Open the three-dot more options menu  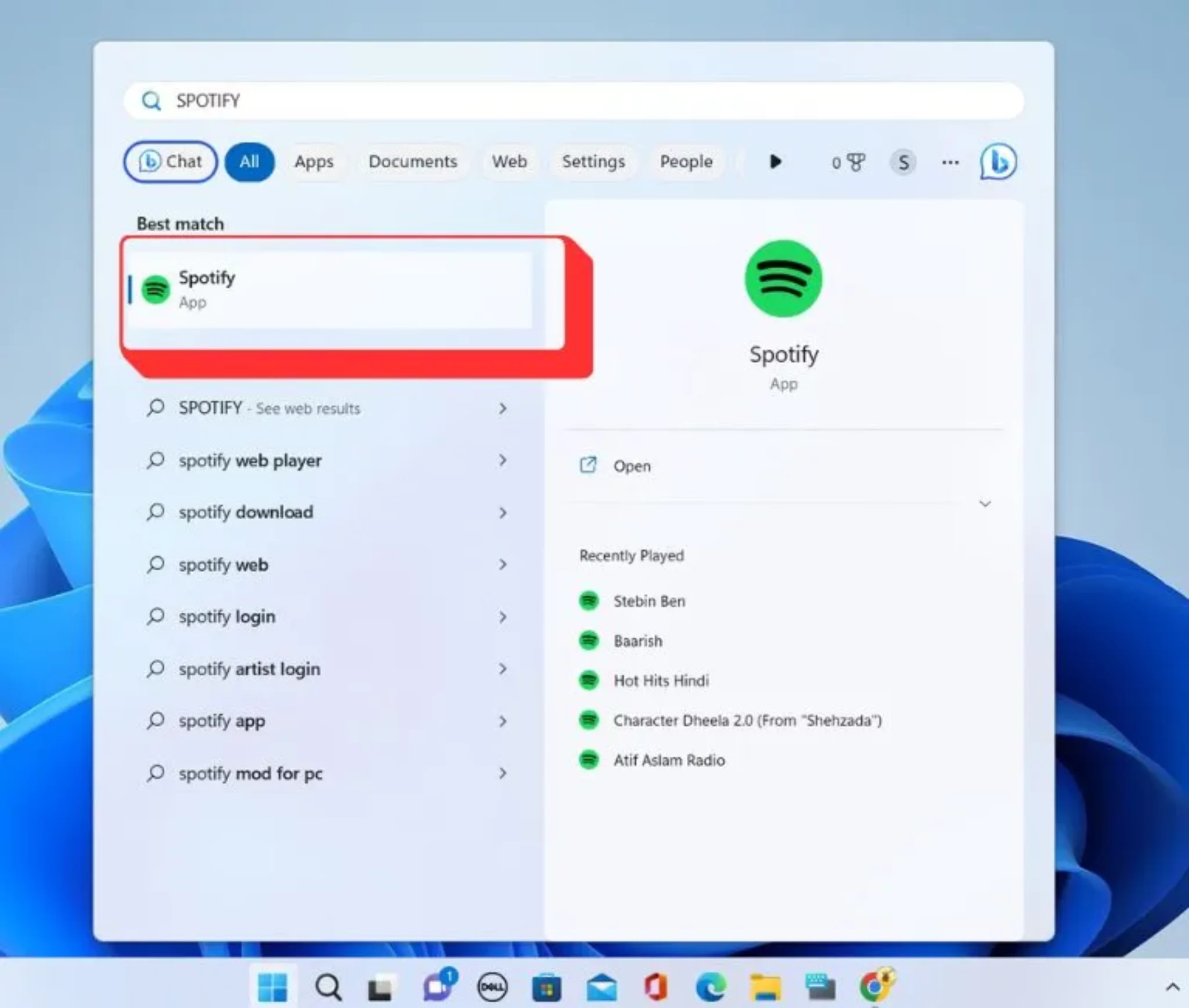pyautogui.click(x=950, y=162)
